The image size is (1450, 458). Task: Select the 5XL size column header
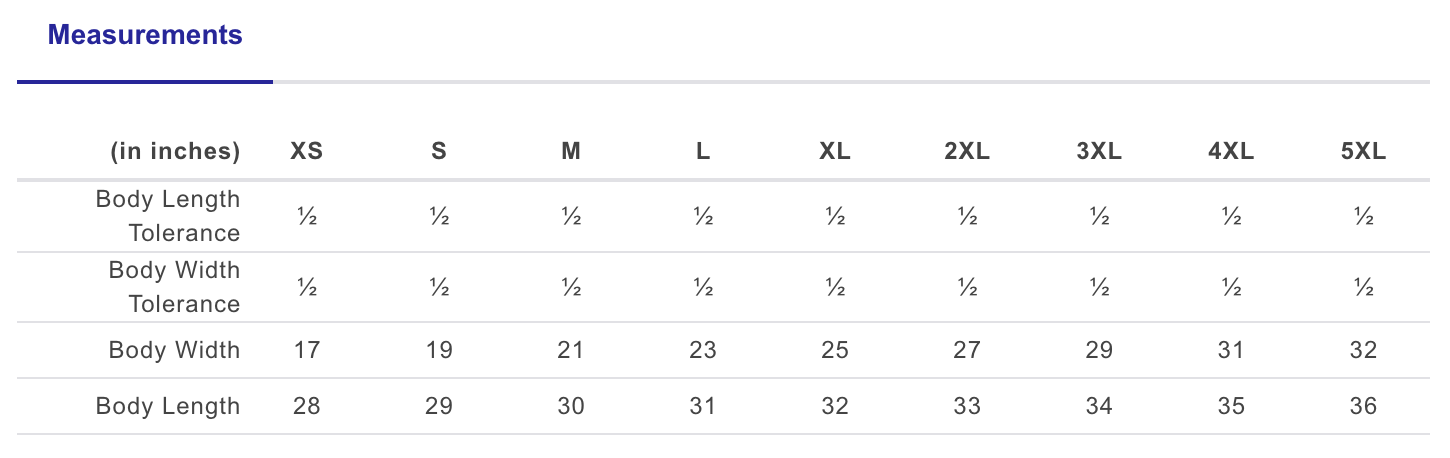point(1363,152)
